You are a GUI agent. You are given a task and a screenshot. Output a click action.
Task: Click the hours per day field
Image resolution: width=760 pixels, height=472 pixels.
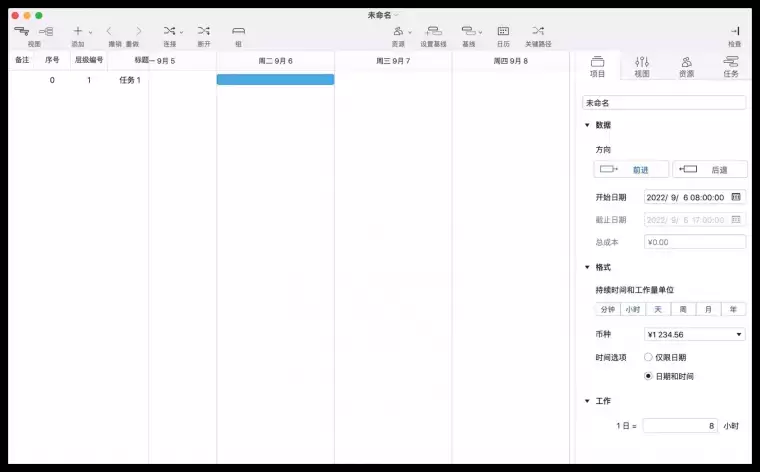pos(680,425)
